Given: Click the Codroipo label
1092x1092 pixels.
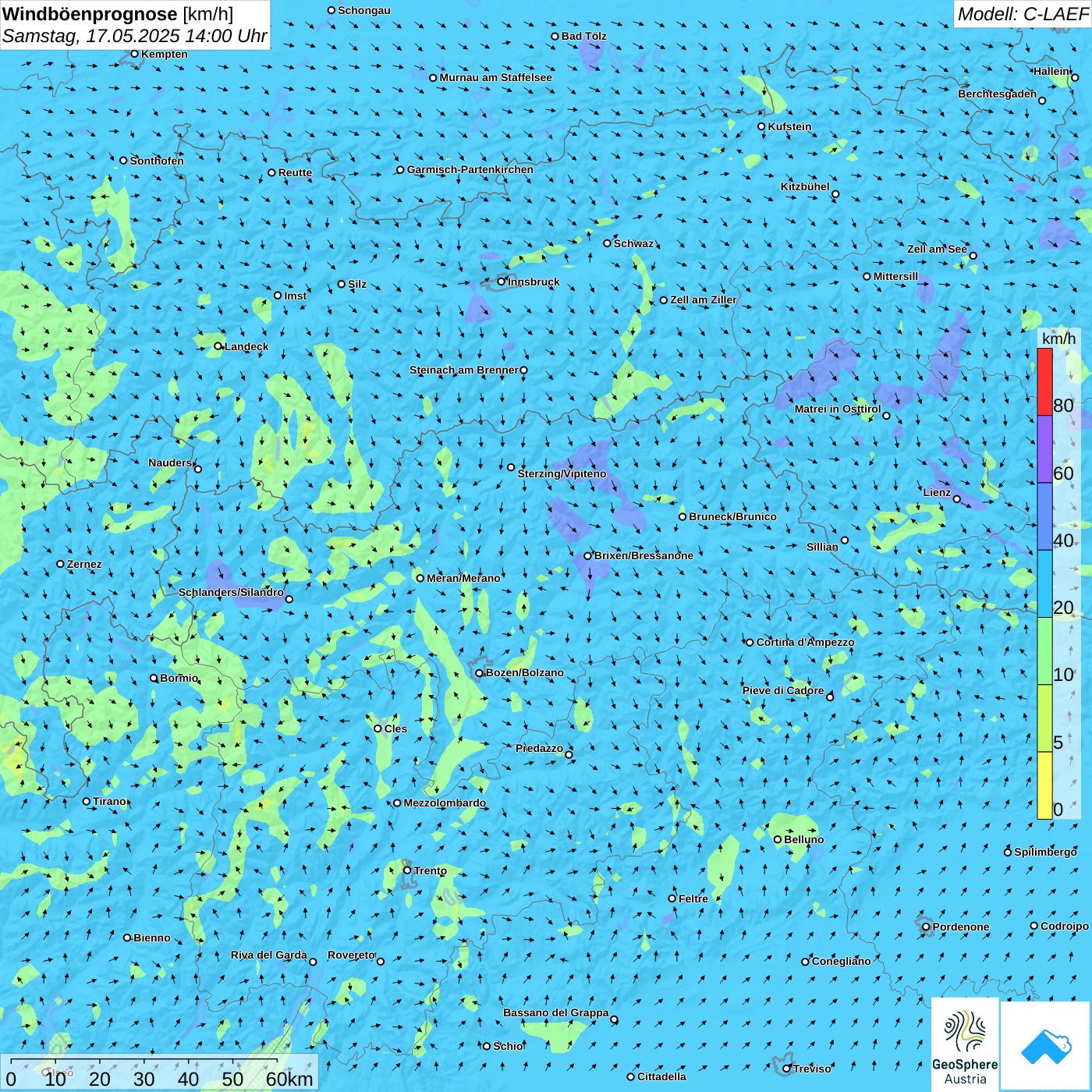Looking at the screenshot, I should click(1065, 926).
